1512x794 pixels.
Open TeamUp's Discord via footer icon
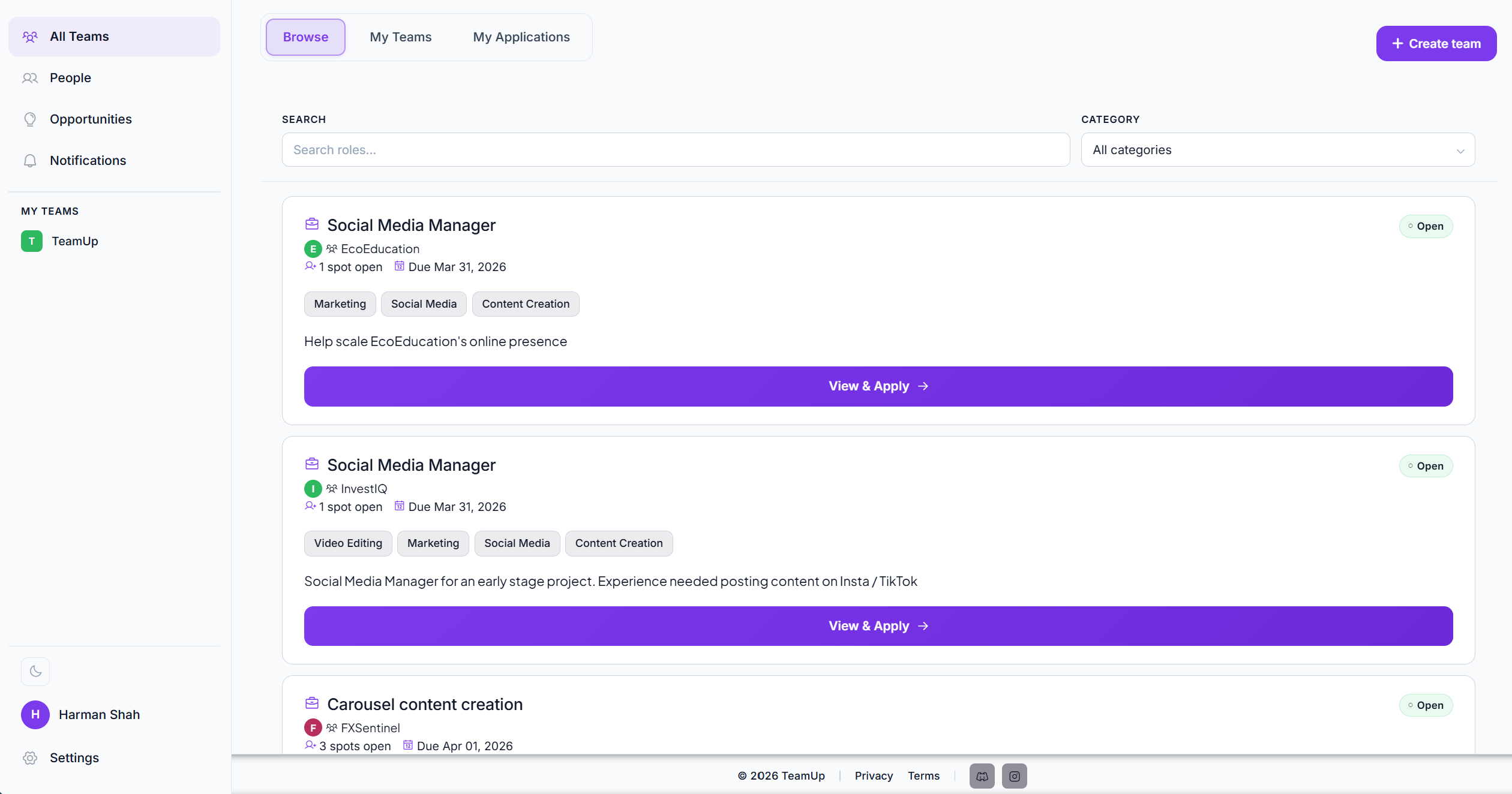tap(982, 775)
